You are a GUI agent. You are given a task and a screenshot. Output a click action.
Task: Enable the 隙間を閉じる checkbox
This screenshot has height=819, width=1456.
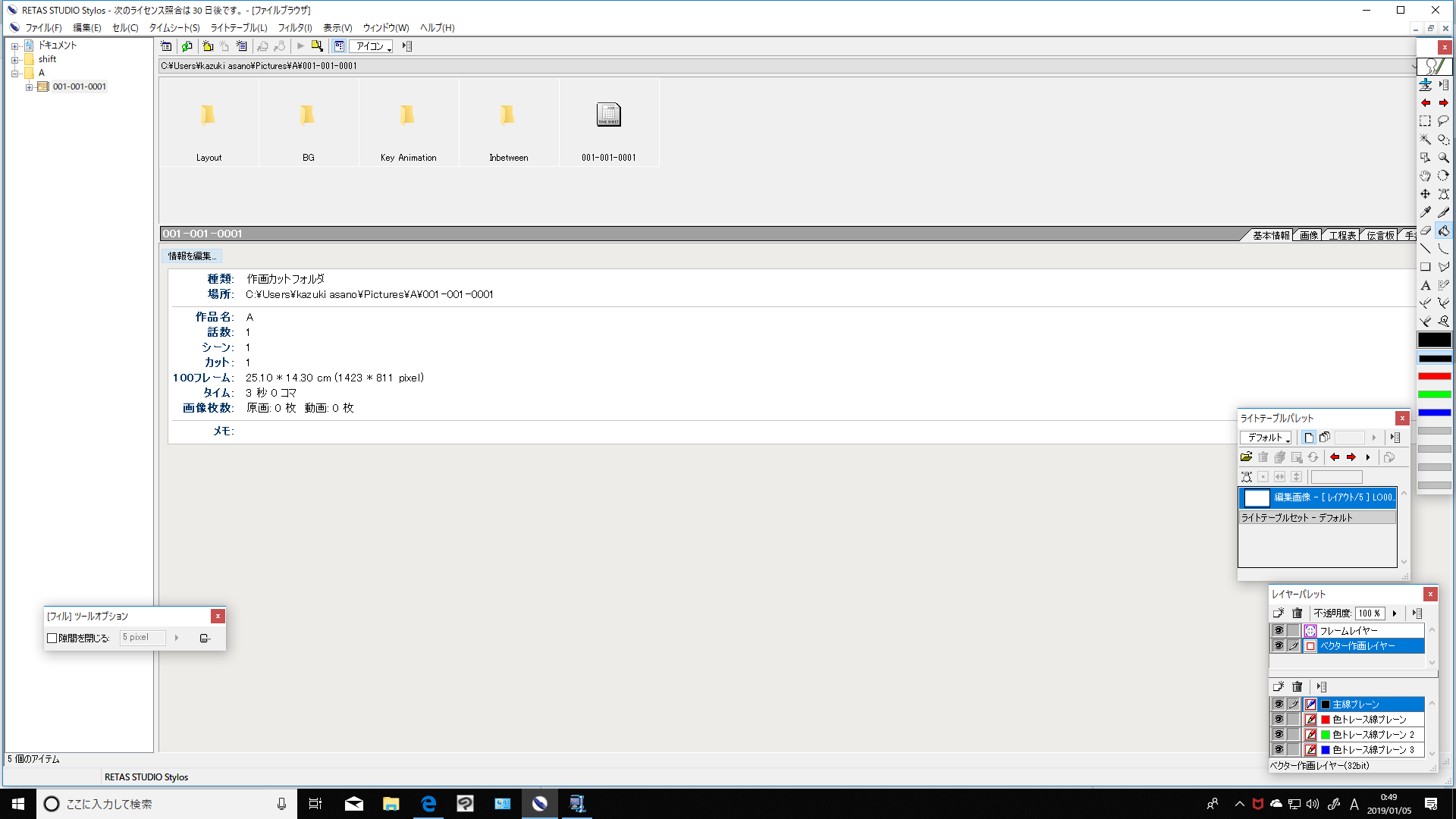(x=52, y=639)
